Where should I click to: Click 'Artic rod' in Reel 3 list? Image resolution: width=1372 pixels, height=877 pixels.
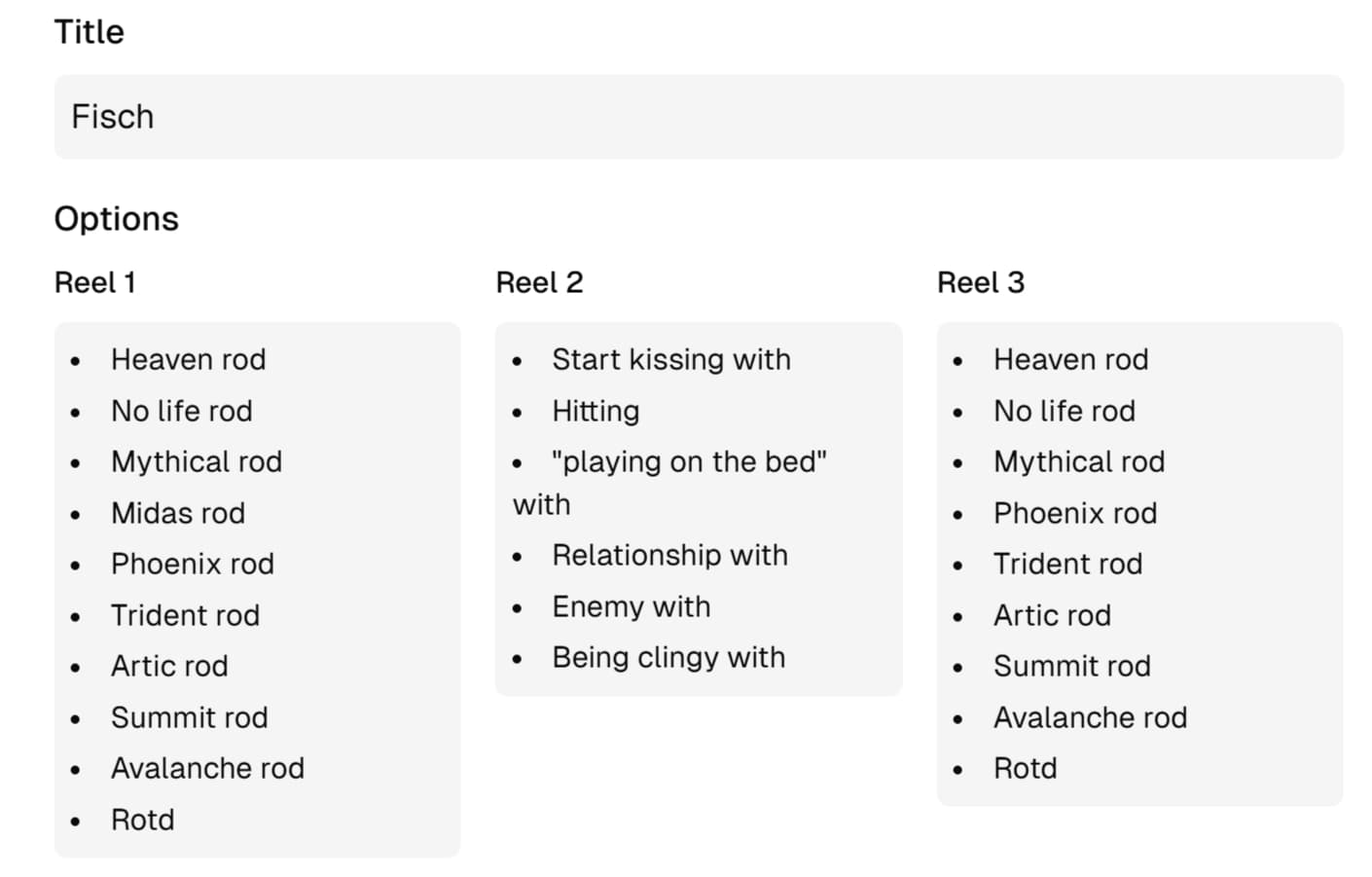[x=1052, y=615]
